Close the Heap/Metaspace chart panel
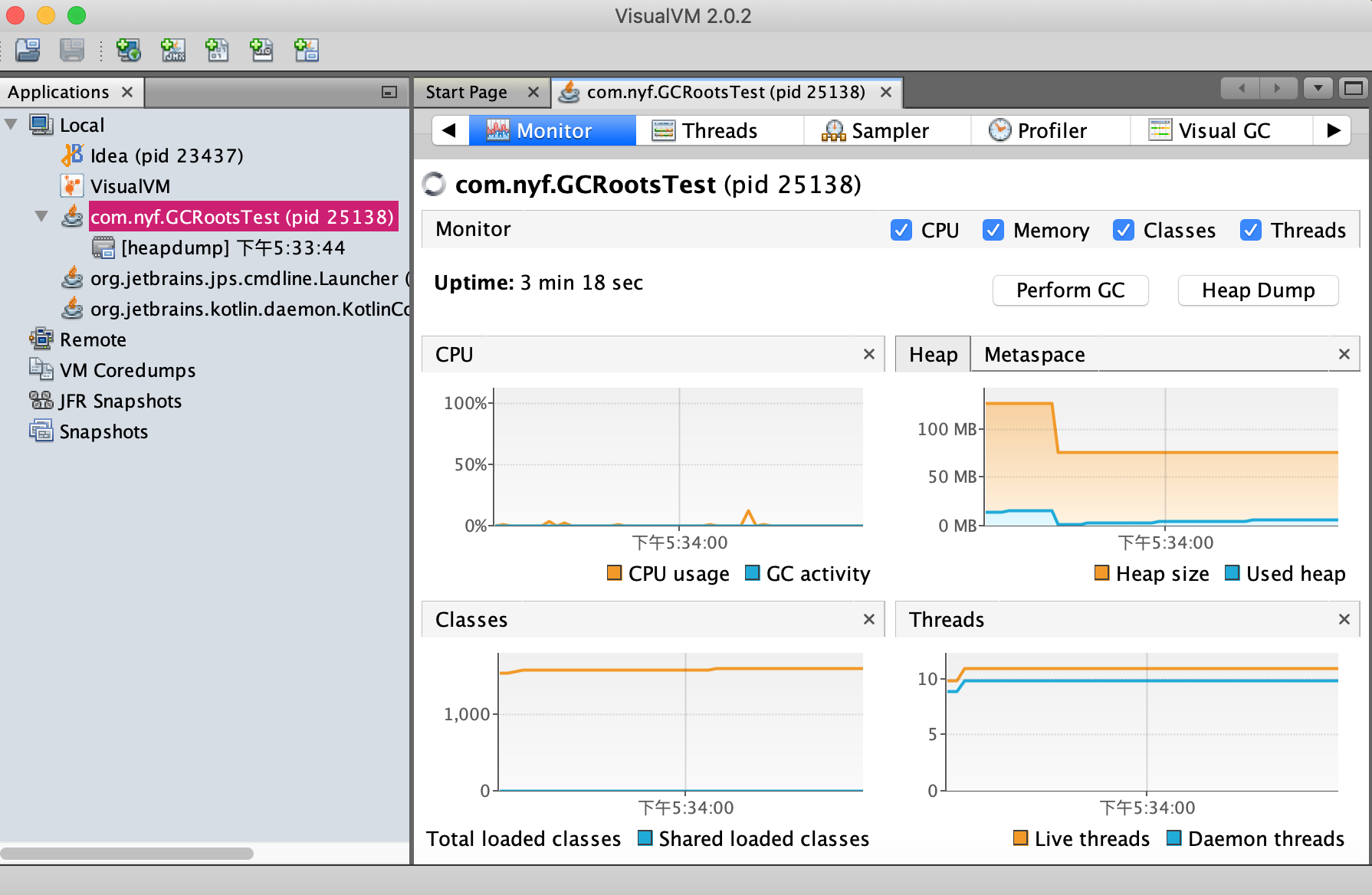The image size is (1372, 895). click(x=1344, y=354)
